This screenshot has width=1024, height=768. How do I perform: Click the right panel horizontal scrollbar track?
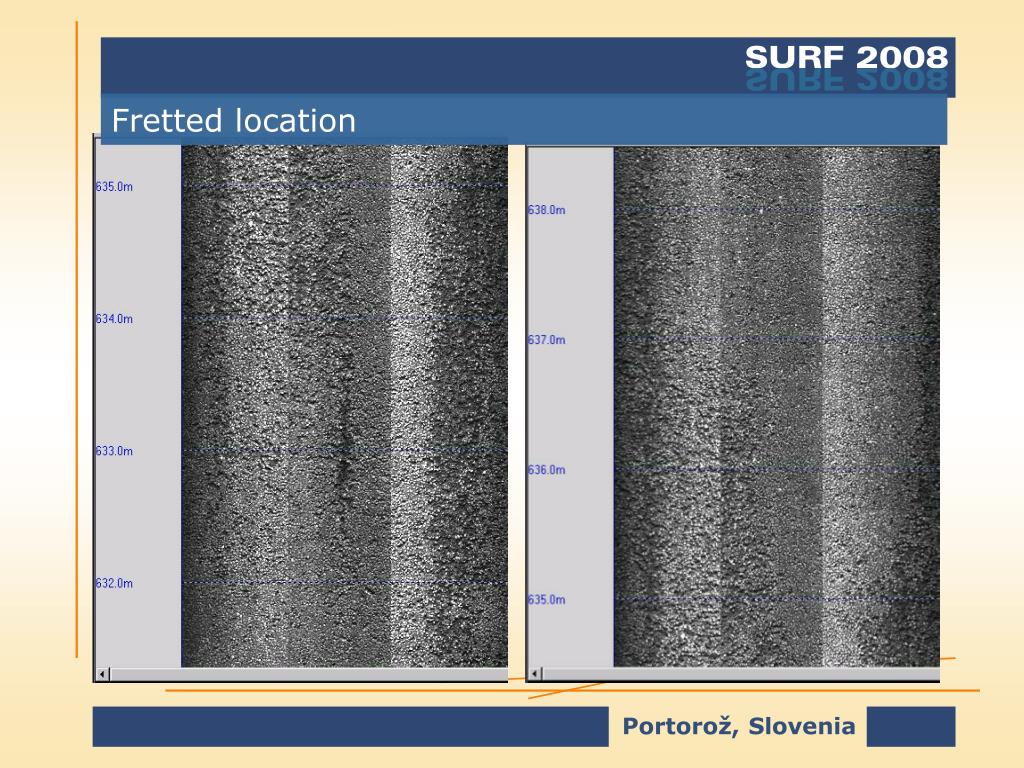point(741,673)
